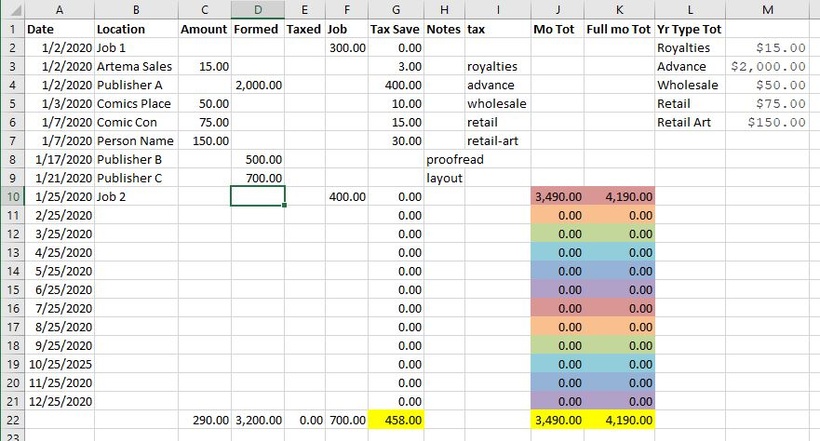
Task: Click the fill handle of selected cell D10
Action: [x=284, y=205]
